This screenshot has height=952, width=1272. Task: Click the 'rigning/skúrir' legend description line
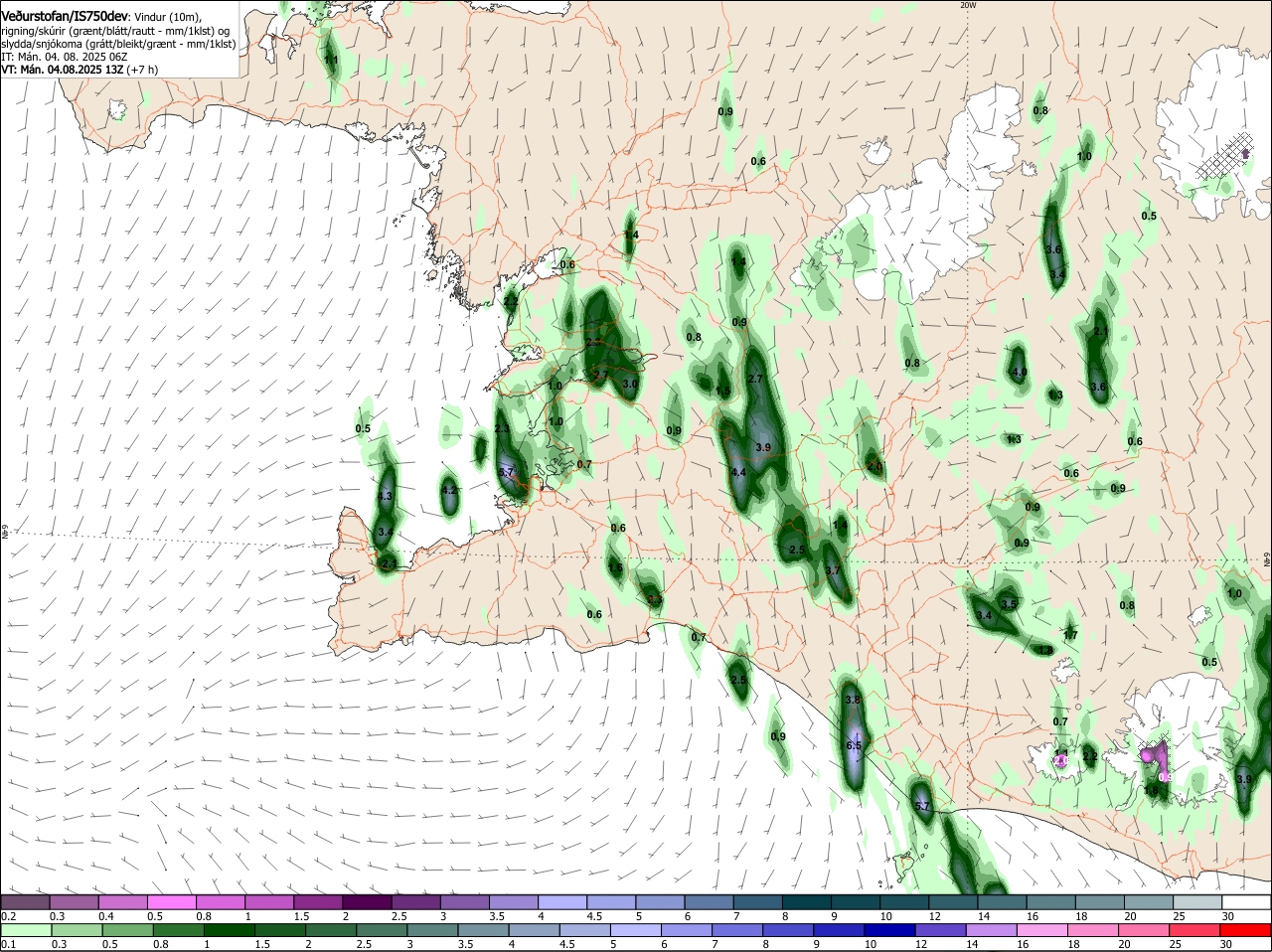(115, 30)
